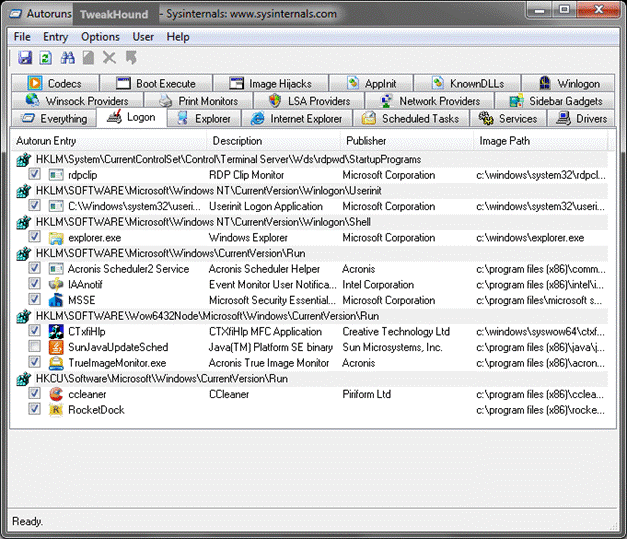Switch to the KnownDLLs tab

(467, 84)
